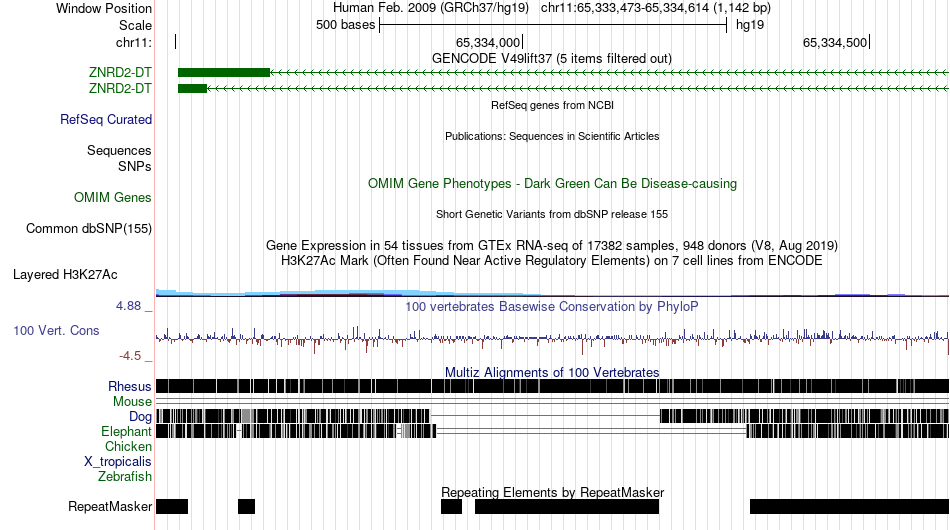Click the Dog alignment gap line
This screenshot has width=950, height=530.
click(545, 416)
